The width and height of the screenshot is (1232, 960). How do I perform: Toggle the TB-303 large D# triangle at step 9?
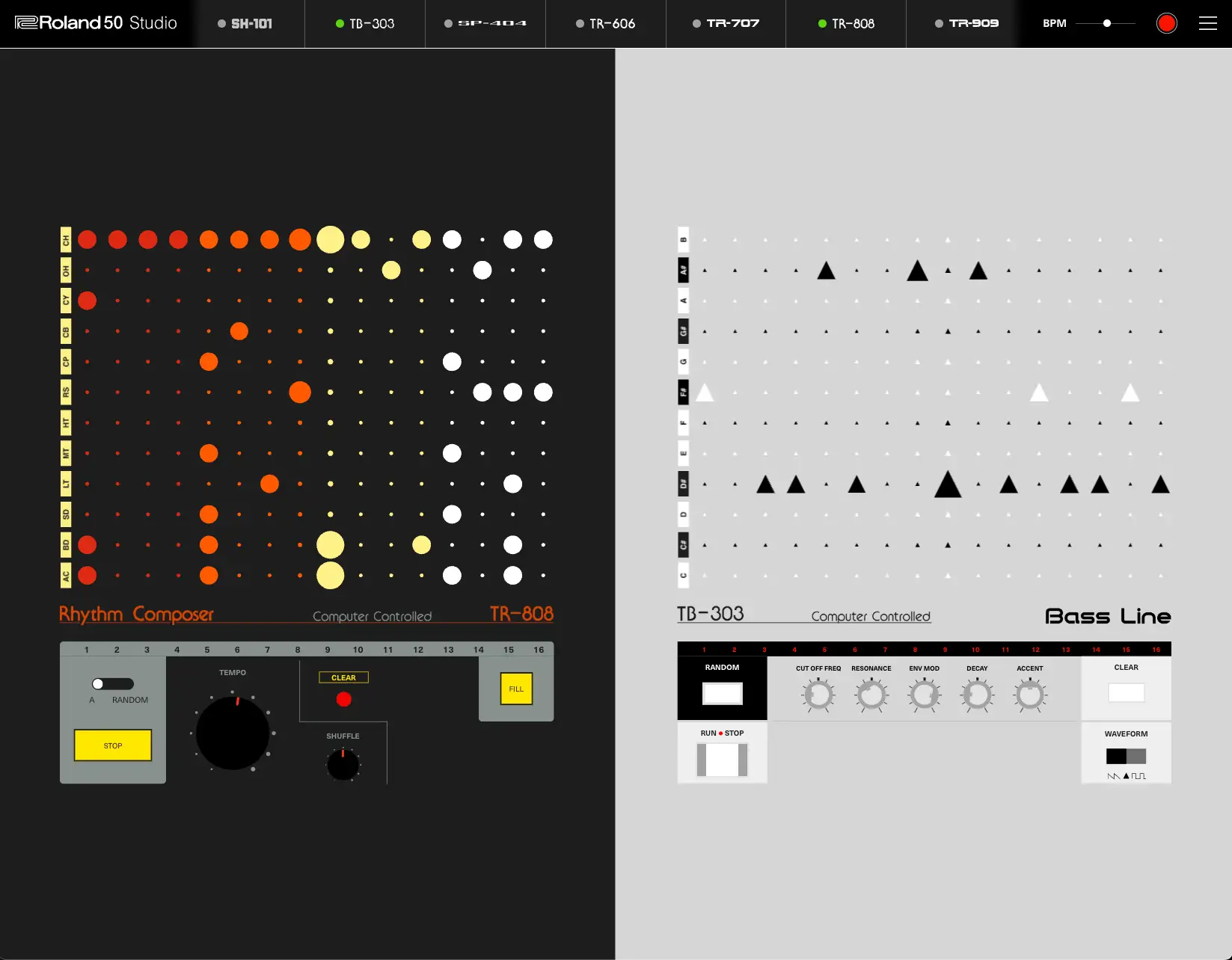point(948,484)
